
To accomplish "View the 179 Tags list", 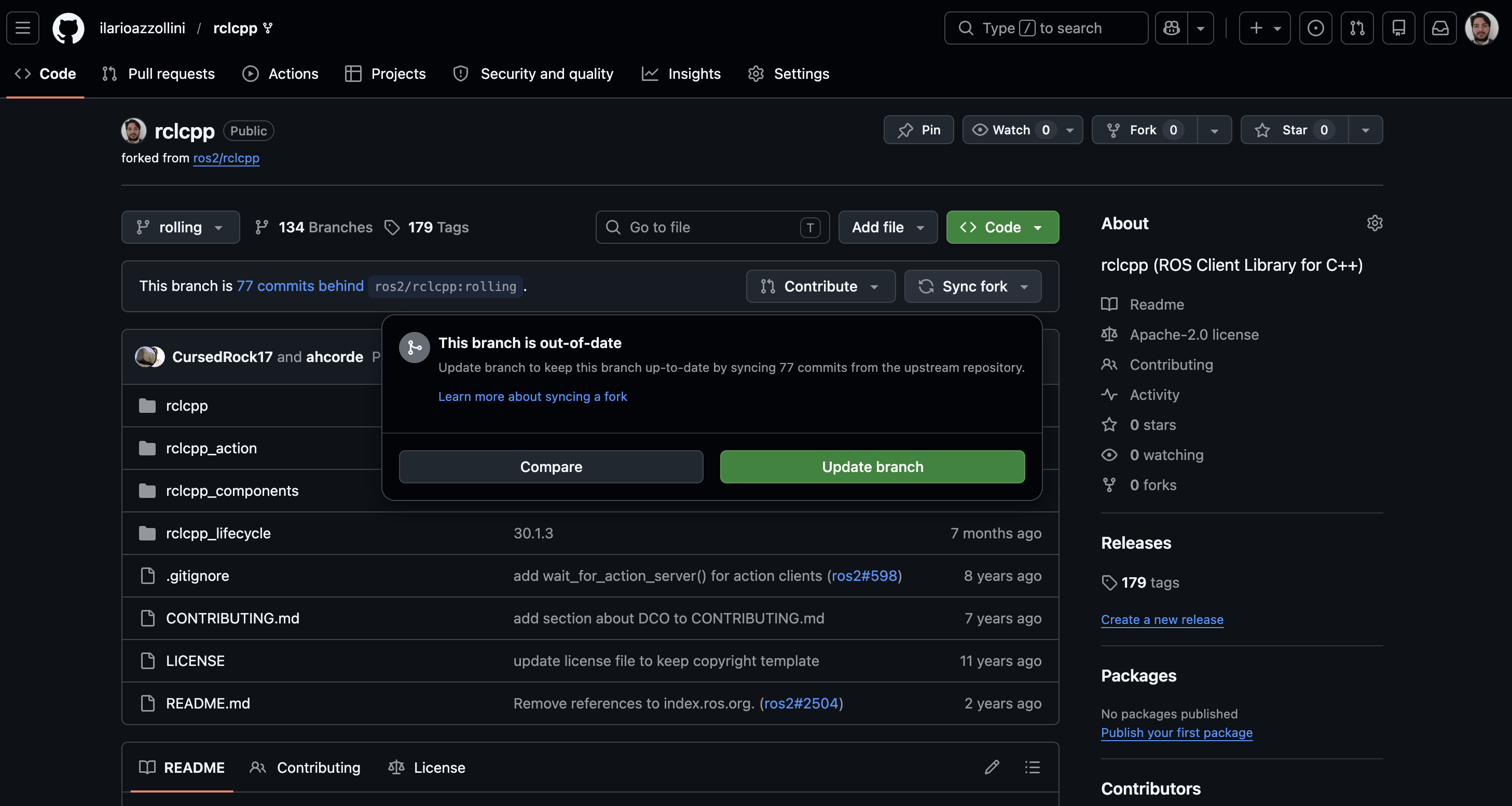I will (x=426, y=227).
